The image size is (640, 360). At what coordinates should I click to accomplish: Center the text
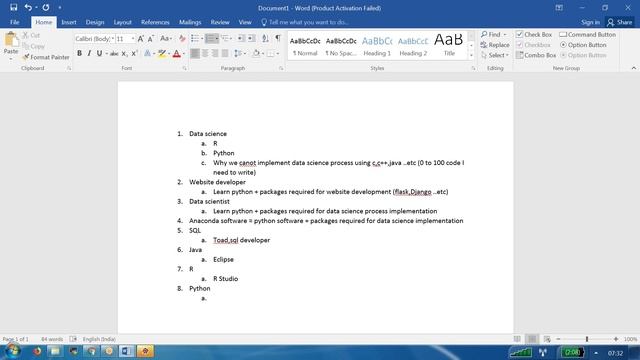pyautogui.click(x=205, y=53)
